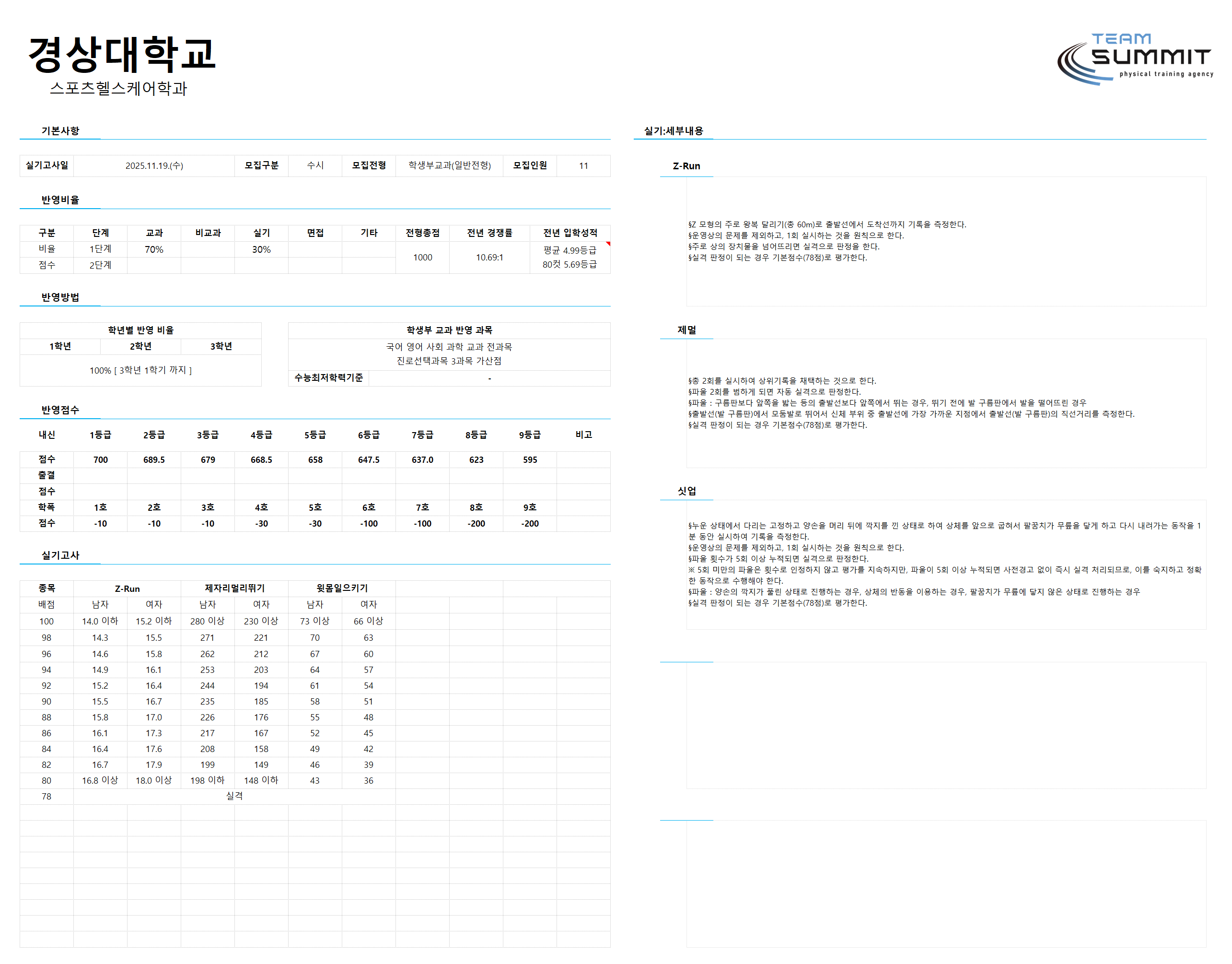The image size is (1232, 964).
Task: Click the 실기:세부내용 section heading
Action: click(674, 131)
